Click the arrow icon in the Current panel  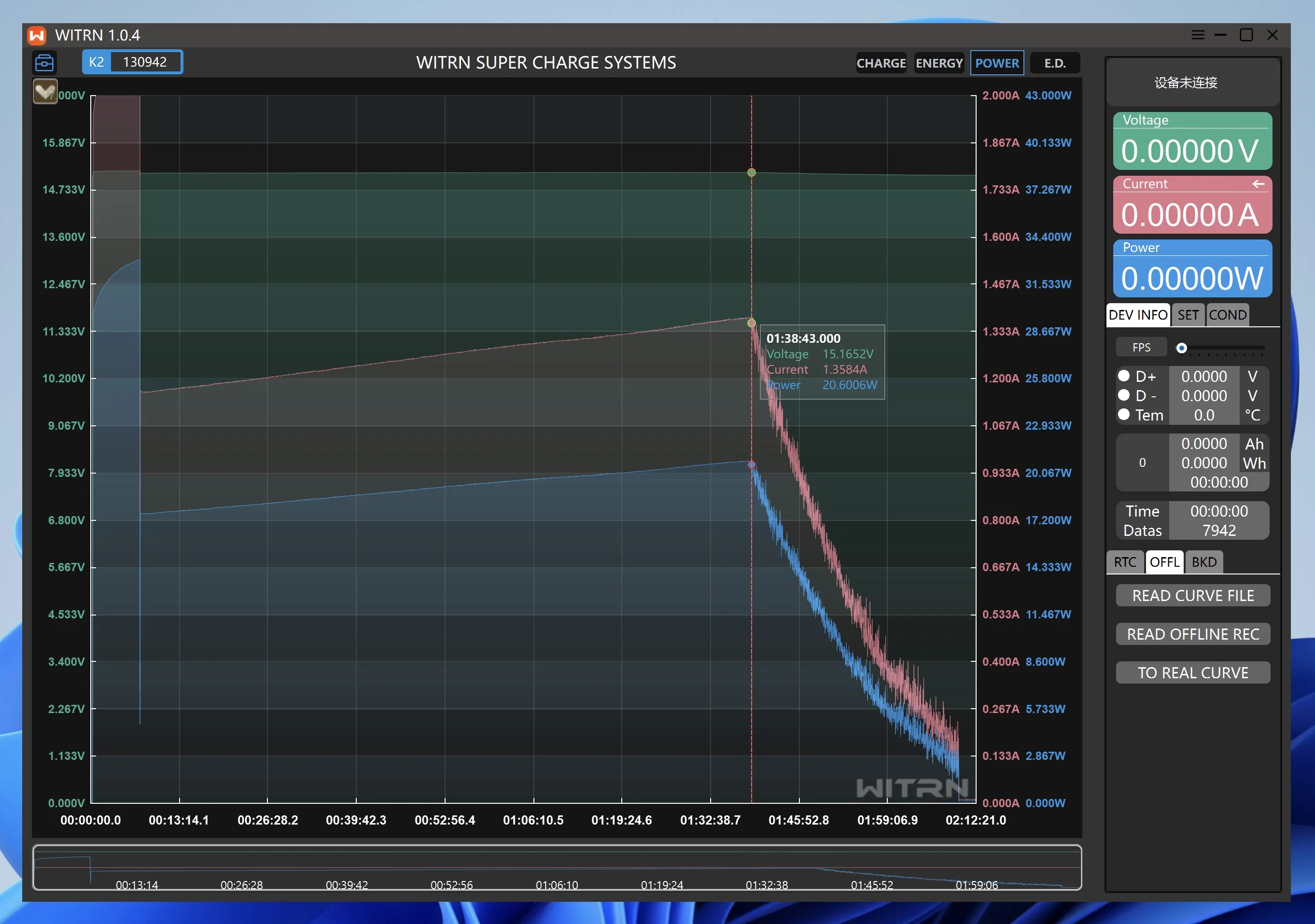pos(1258,184)
